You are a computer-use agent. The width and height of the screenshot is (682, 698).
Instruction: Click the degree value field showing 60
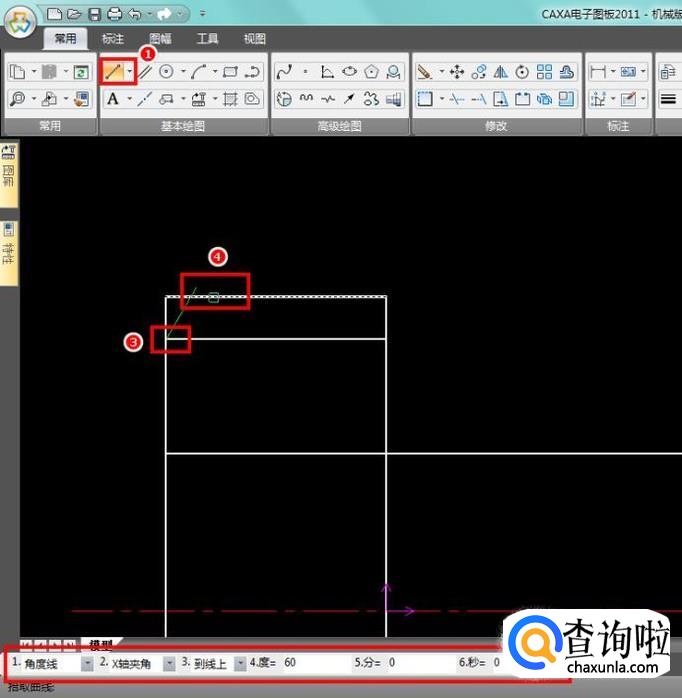click(x=312, y=663)
